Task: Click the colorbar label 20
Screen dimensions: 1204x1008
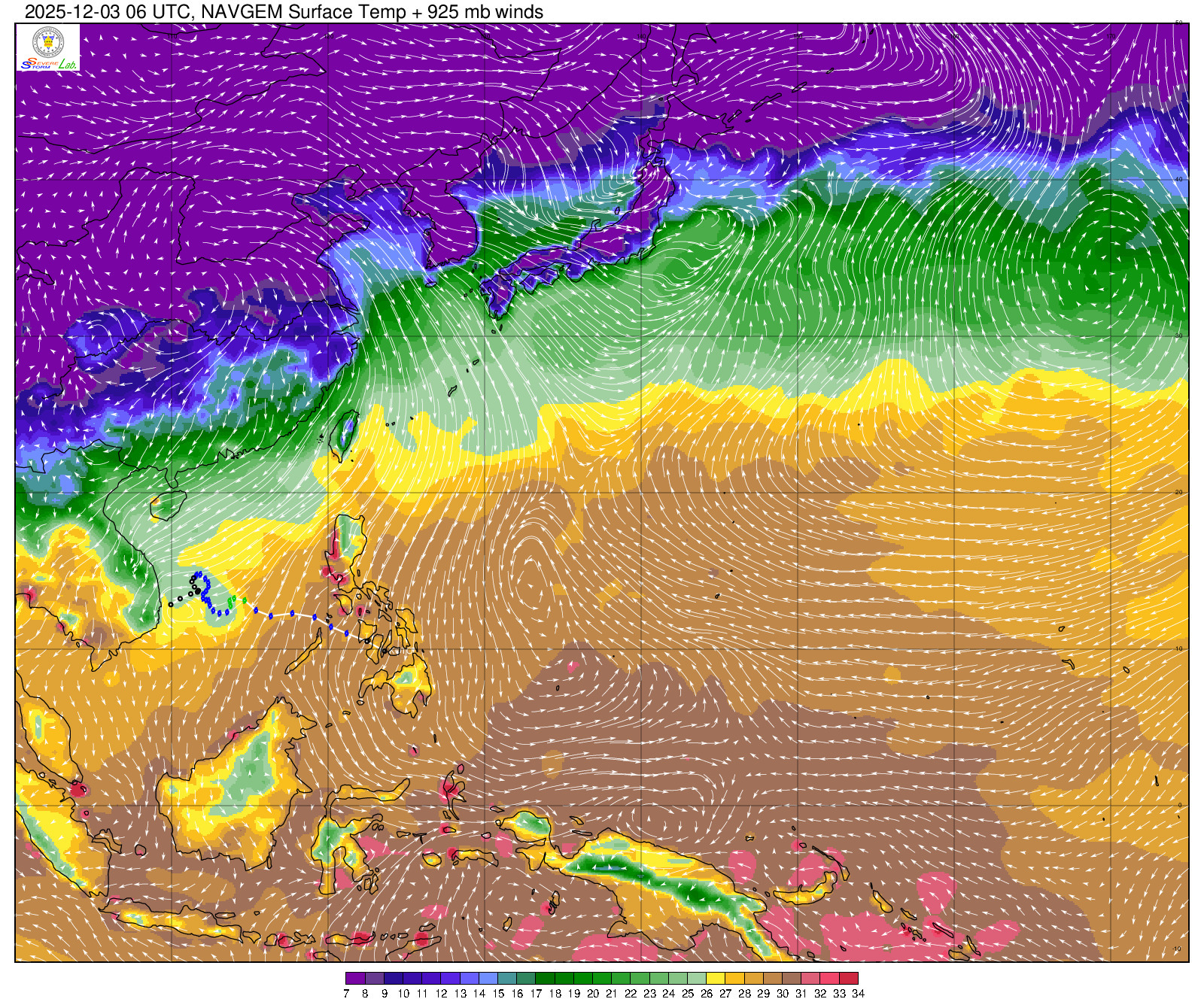Action: click(593, 994)
